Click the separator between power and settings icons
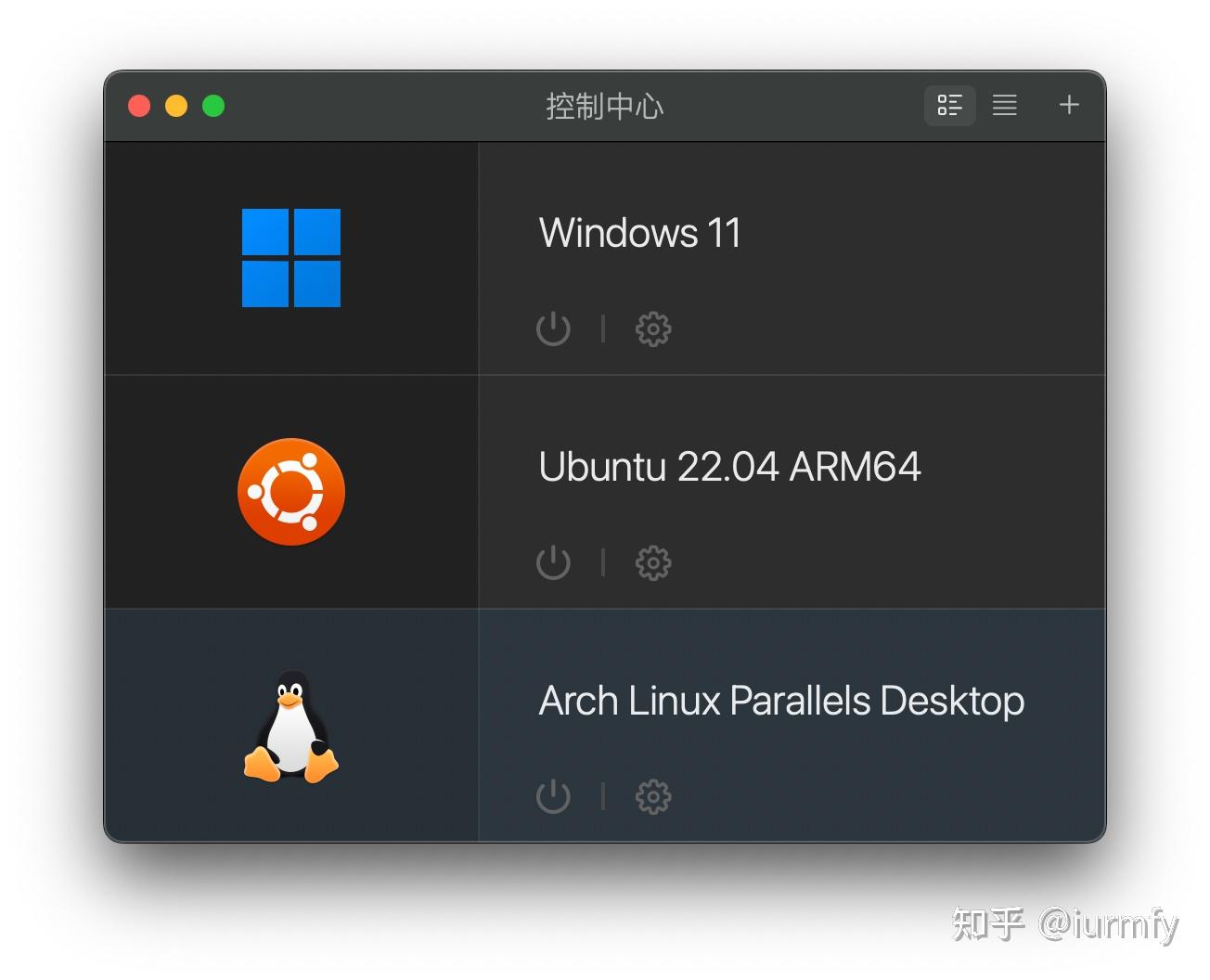This screenshot has width=1210, height=980. tap(602, 329)
